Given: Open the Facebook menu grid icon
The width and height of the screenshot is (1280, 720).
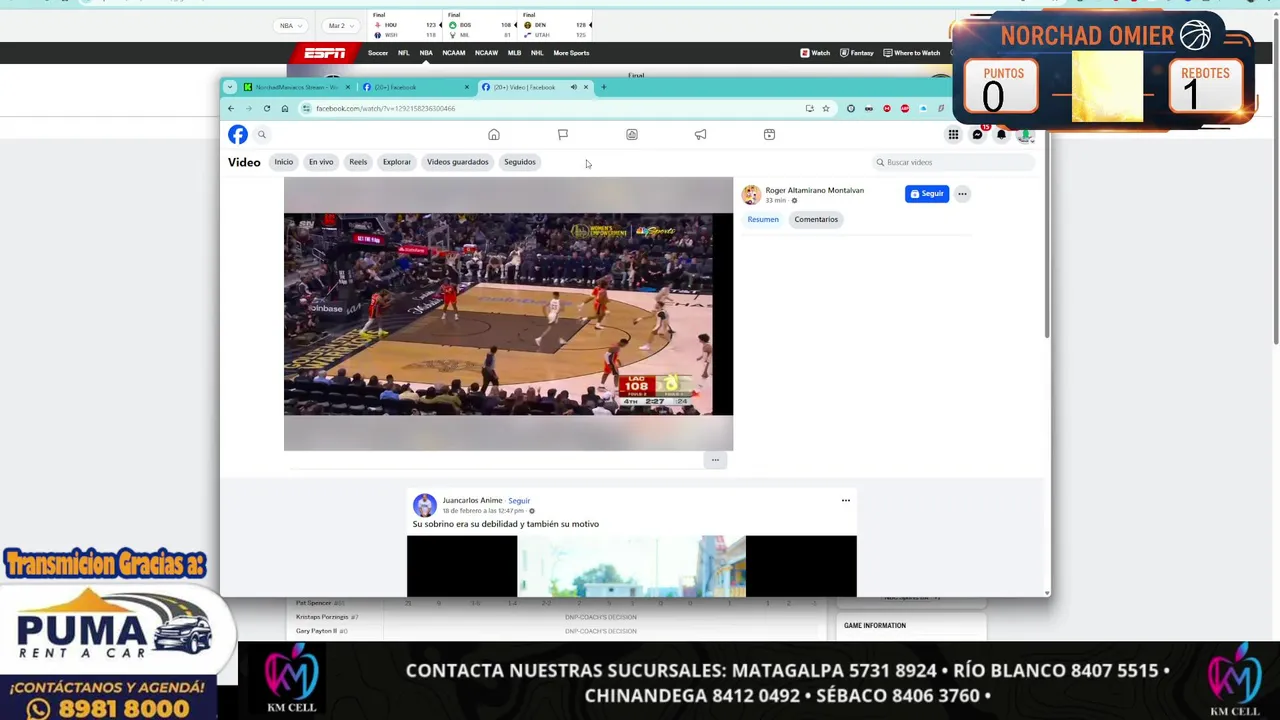Looking at the screenshot, I should pyautogui.click(x=953, y=135).
